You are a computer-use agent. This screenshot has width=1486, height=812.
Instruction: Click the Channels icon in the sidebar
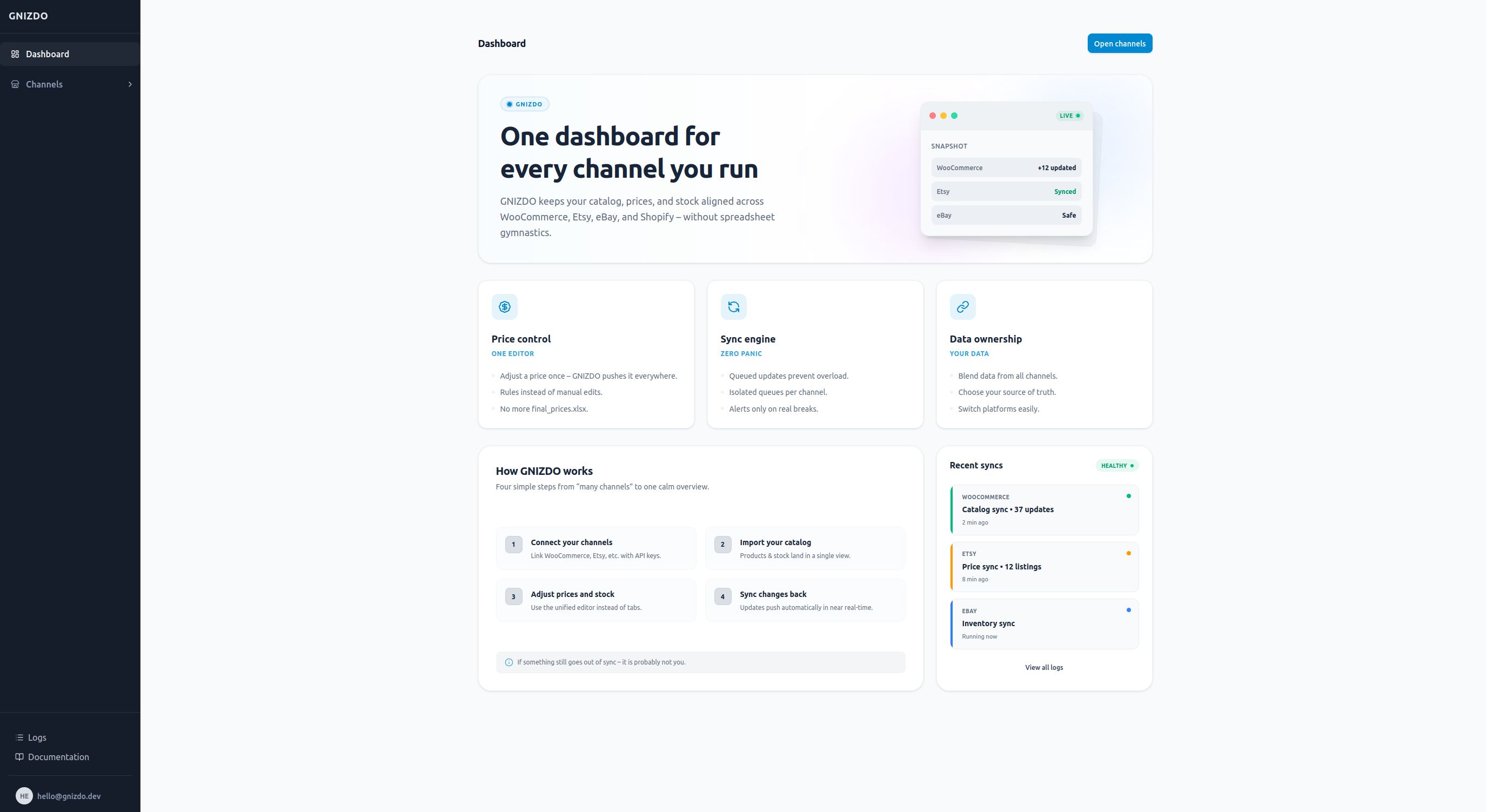(x=16, y=84)
